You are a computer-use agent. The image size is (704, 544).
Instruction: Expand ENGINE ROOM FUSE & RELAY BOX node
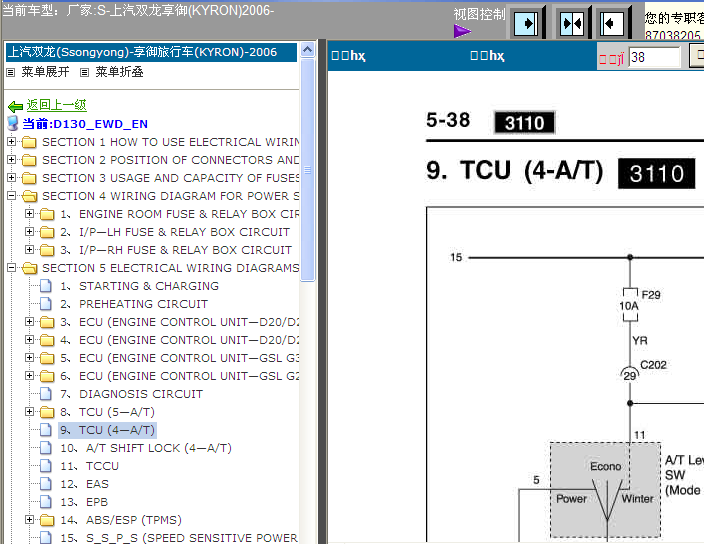pos(30,214)
